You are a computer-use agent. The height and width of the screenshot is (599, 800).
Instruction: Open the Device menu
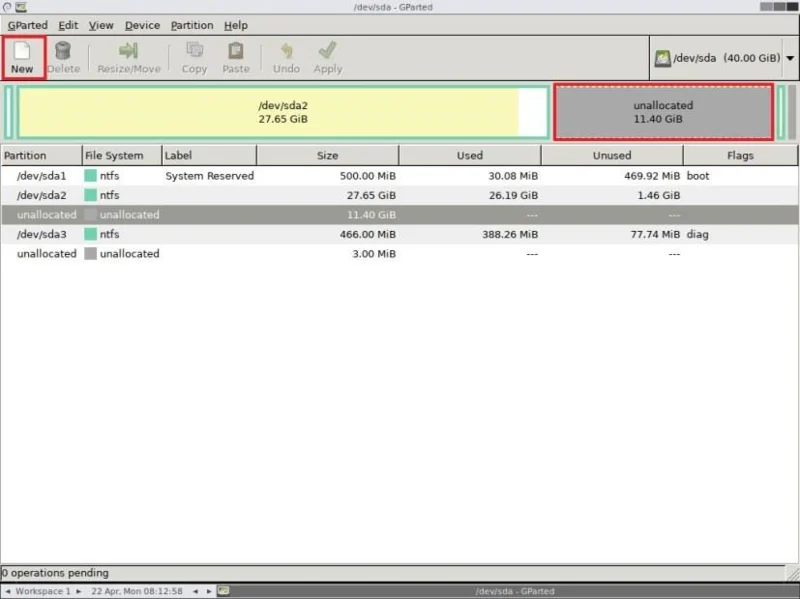pos(142,25)
